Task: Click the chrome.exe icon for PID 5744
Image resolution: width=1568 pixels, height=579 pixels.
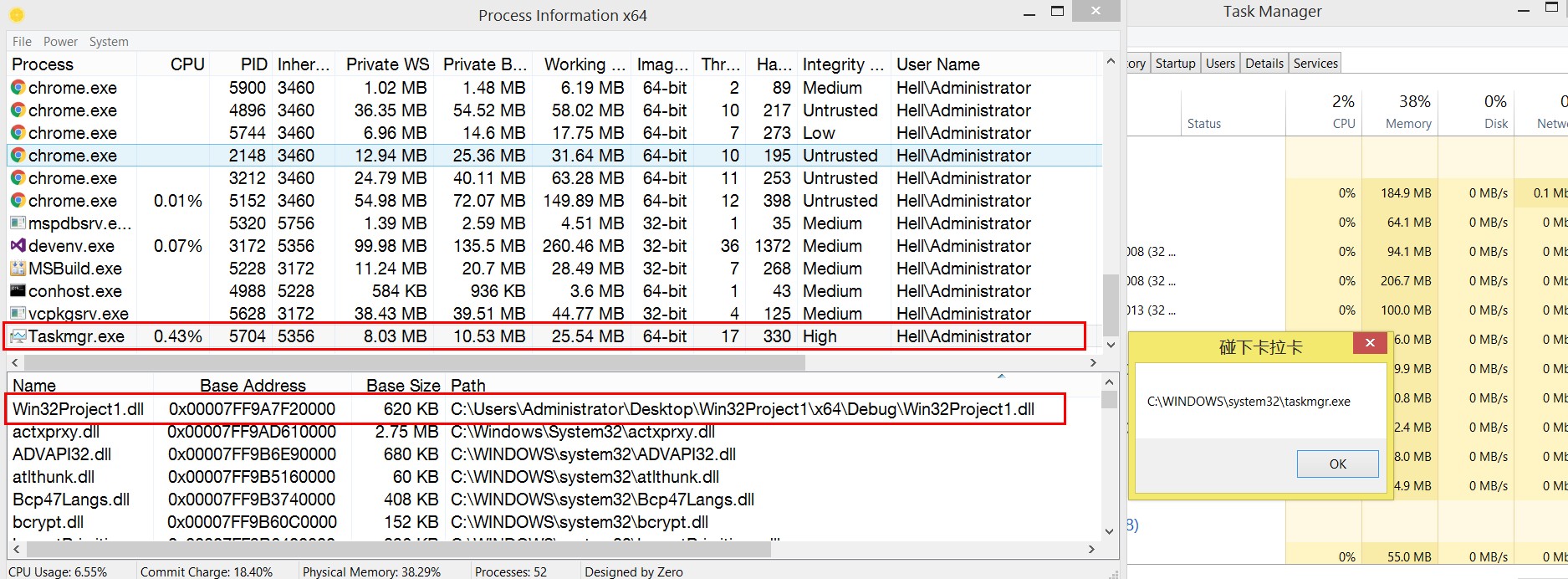Action: (18, 132)
